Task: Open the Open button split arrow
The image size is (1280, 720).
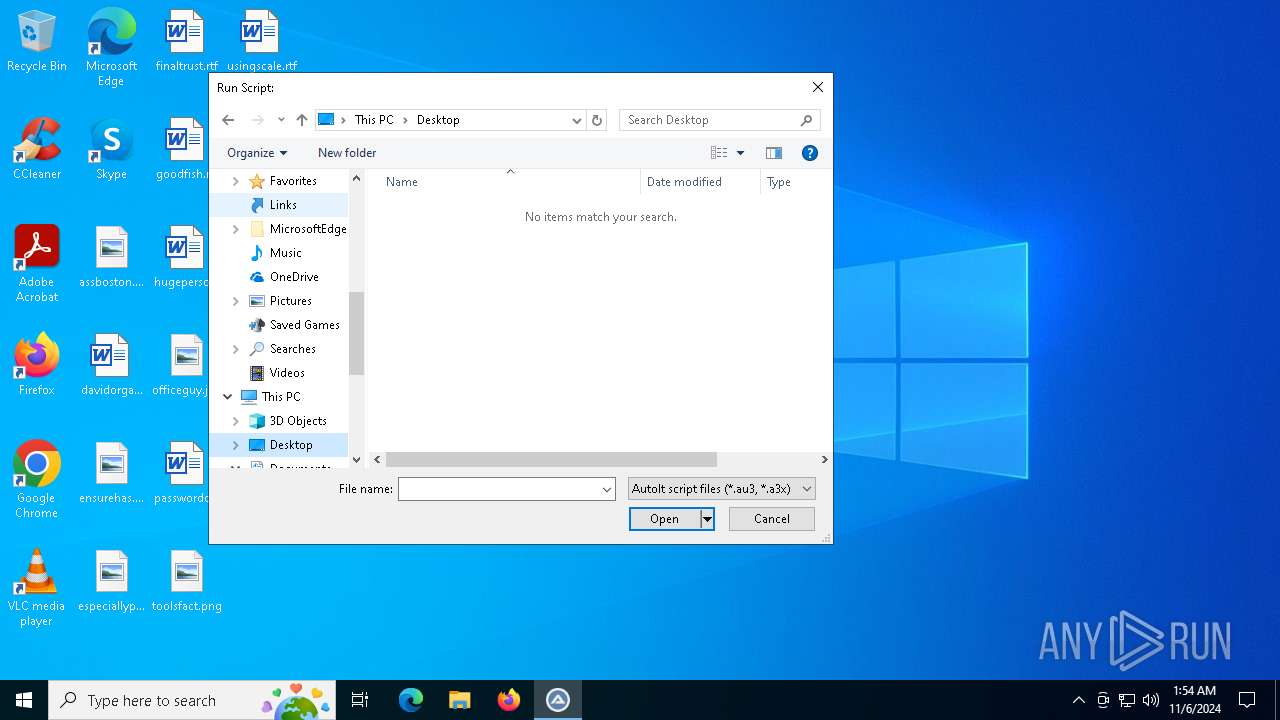Action: click(707, 519)
